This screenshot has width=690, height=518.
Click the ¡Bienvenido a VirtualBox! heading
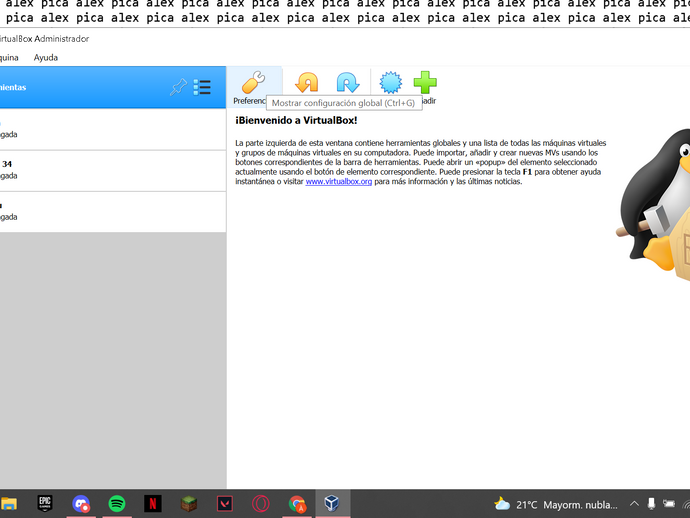pos(296,120)
